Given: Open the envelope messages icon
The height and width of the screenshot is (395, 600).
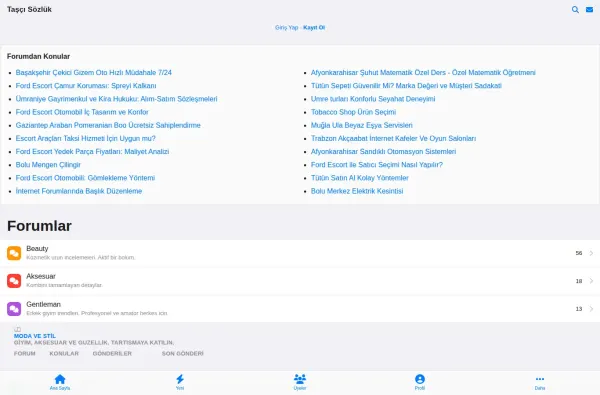Looking at the screenshot, I should pos(590,10).
